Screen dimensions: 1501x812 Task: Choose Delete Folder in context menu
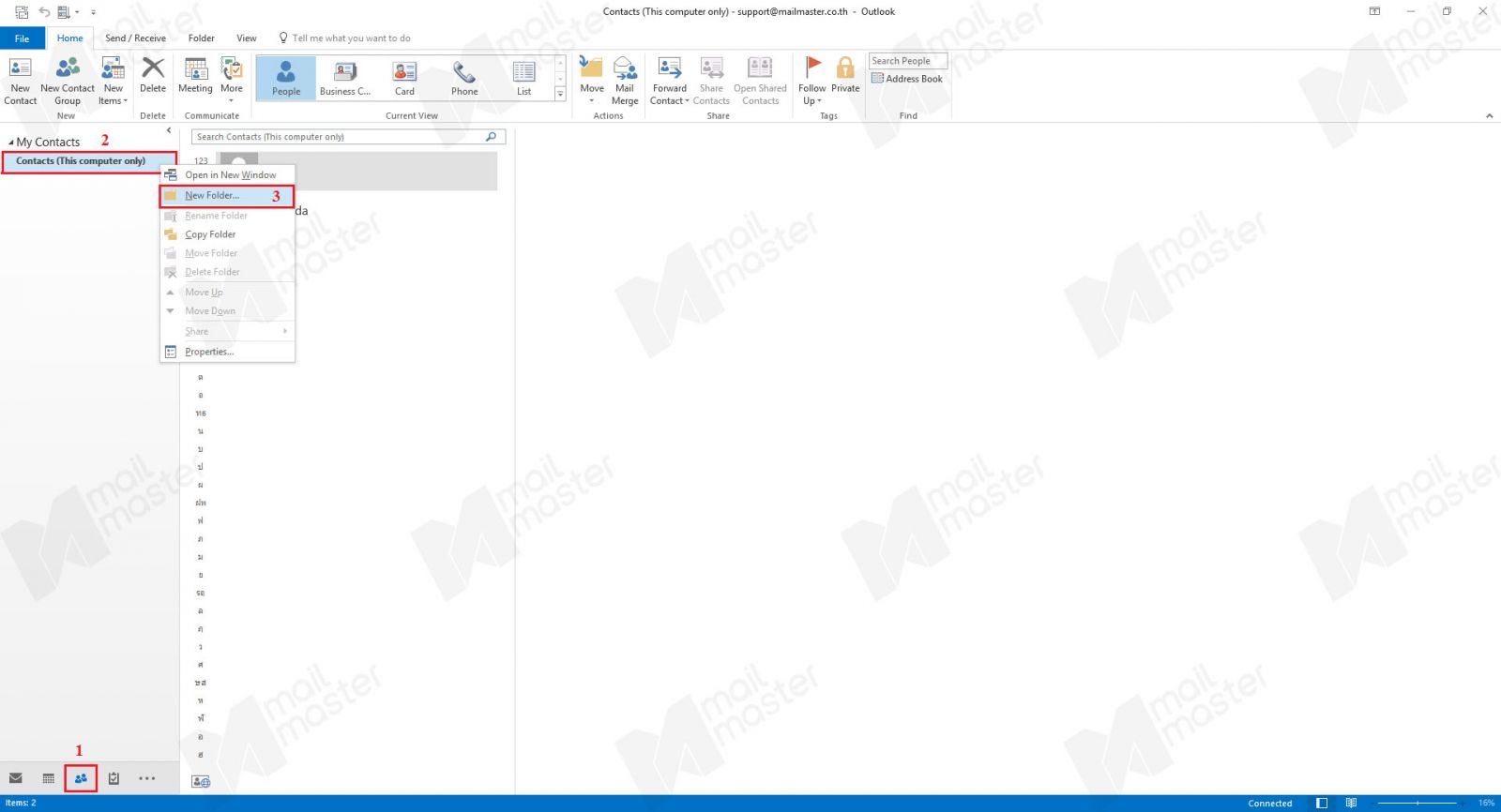pos(228,272)
